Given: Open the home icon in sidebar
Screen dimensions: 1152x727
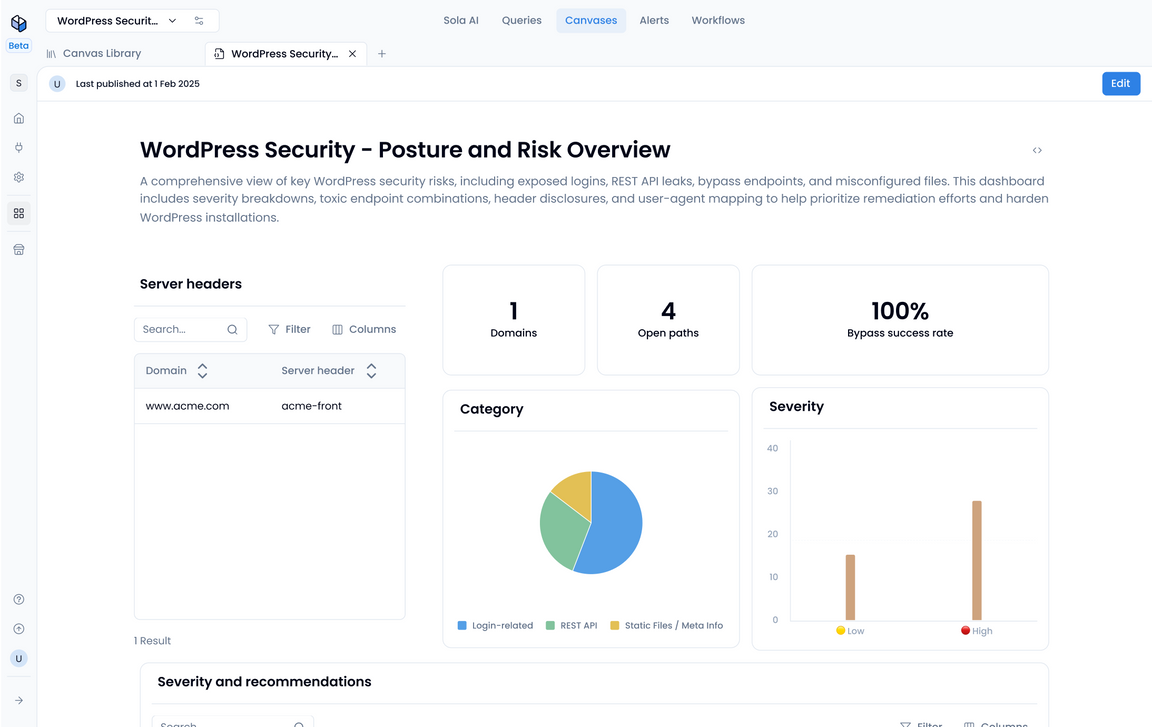Looking at the screenshot, I should point(19,118).
